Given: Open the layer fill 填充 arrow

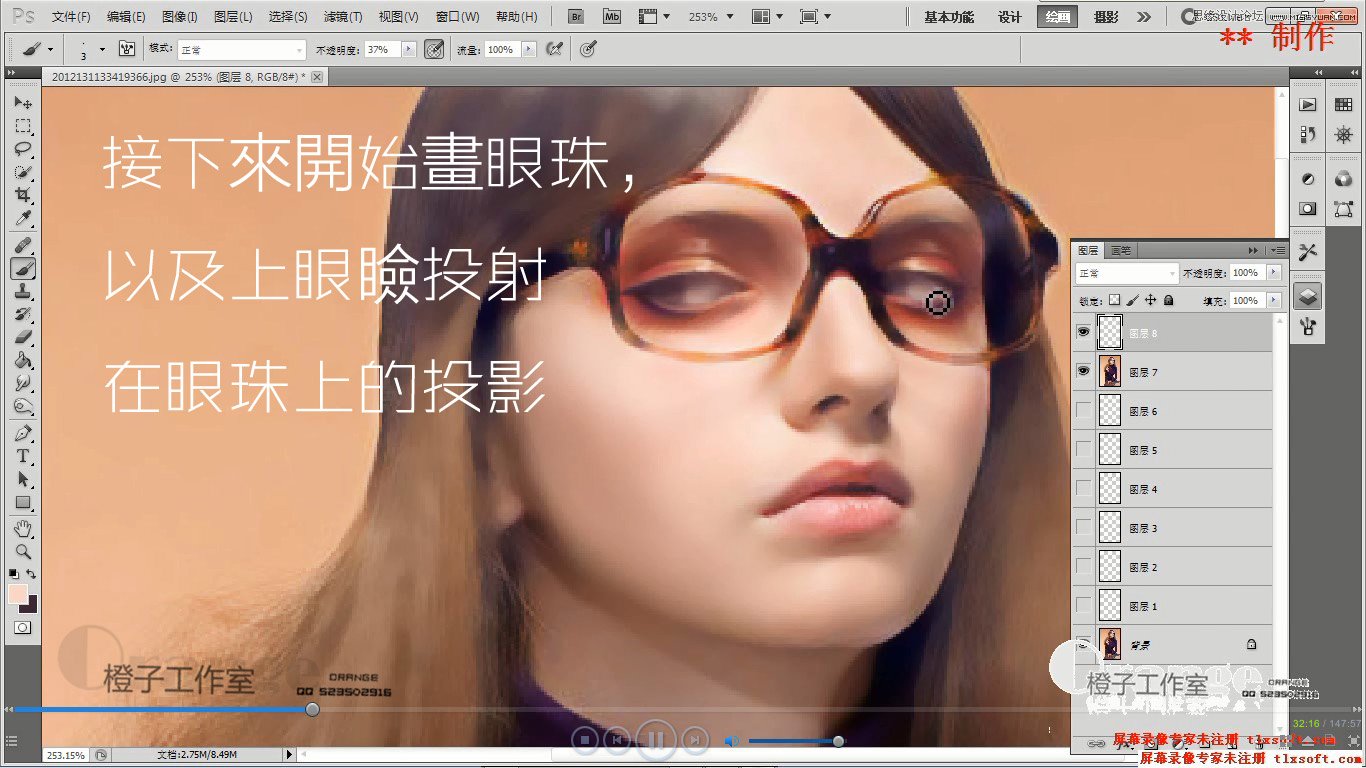Looking at the screenshot, I should coord(1274,300).
